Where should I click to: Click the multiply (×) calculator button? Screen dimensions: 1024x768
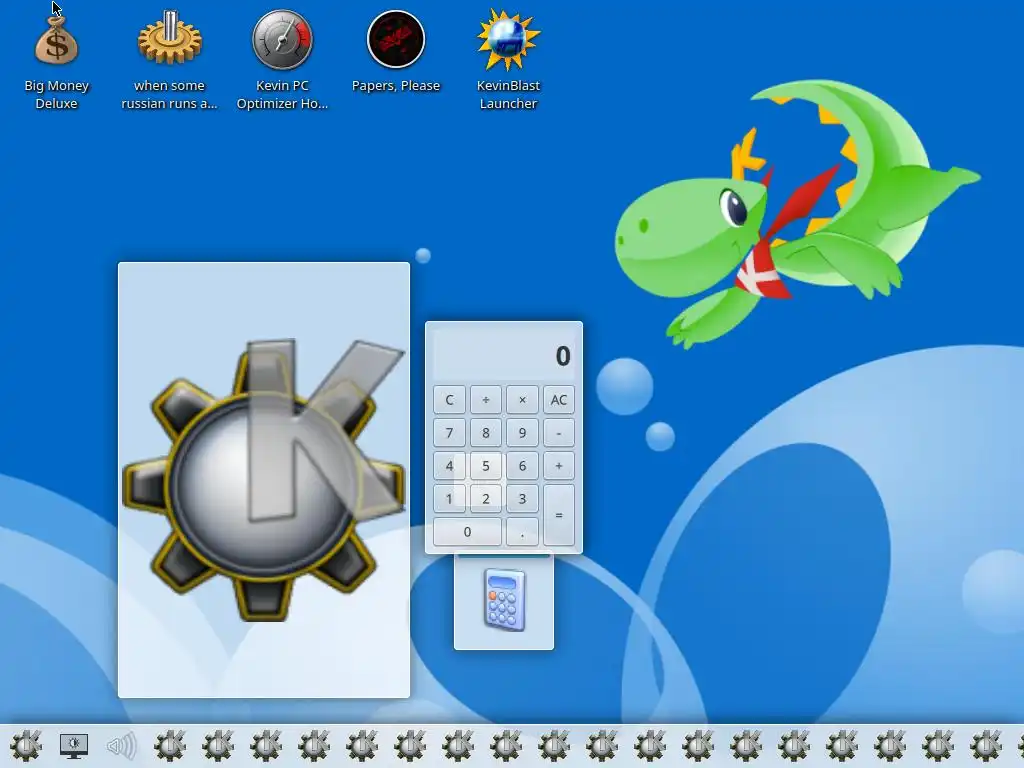pyautogui.click(x=522, y=400)
